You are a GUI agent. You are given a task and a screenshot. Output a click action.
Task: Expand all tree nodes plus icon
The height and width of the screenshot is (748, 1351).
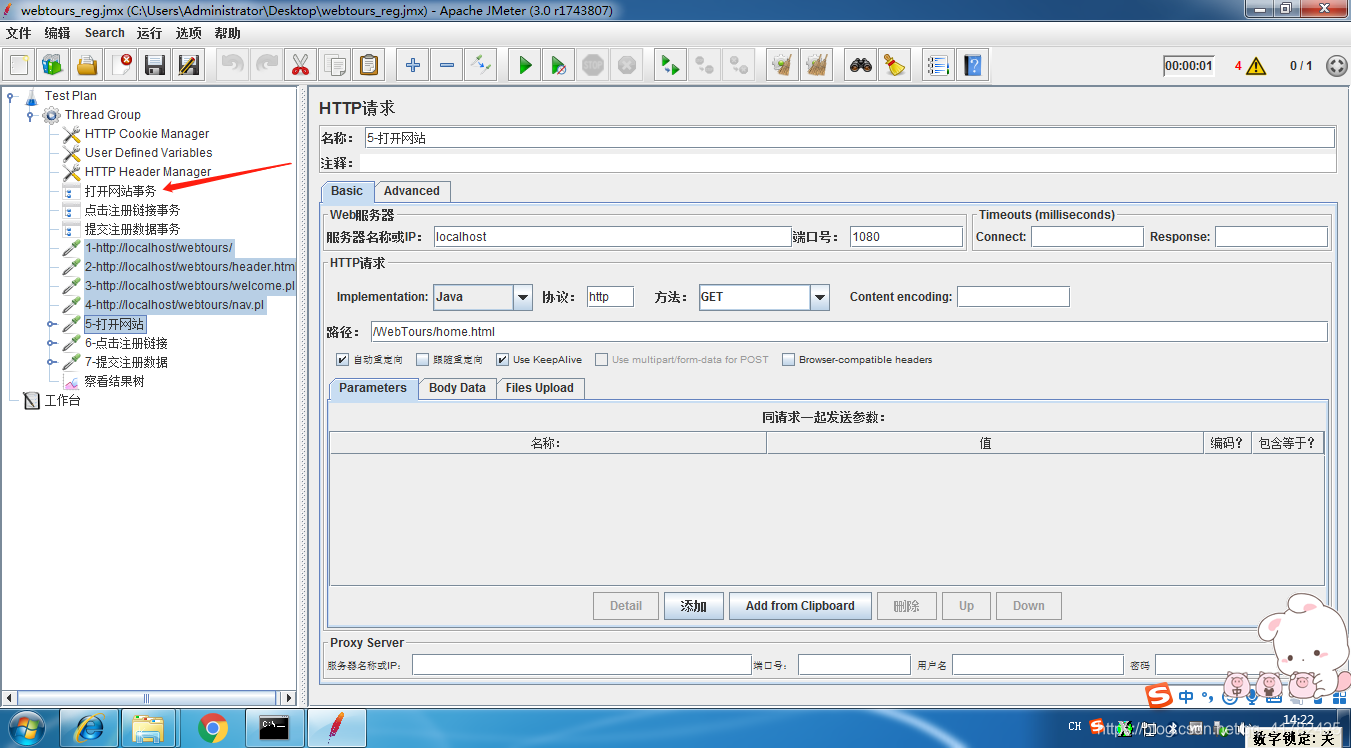click(x=412, y=66)
